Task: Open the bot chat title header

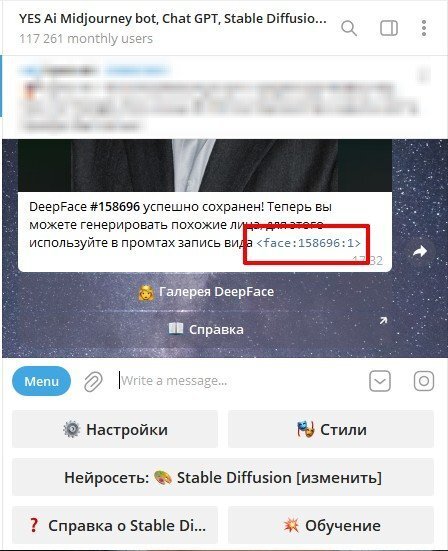Action: coord(173,28)
